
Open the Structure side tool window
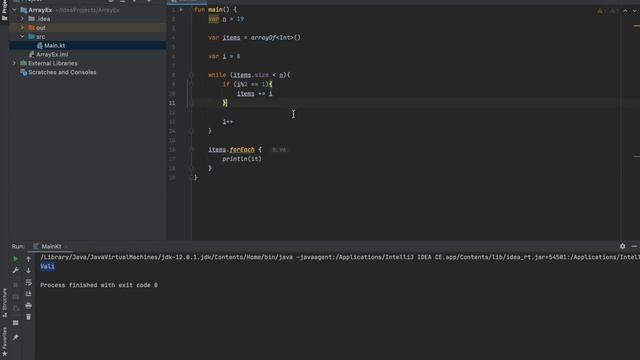click(4, 303)
